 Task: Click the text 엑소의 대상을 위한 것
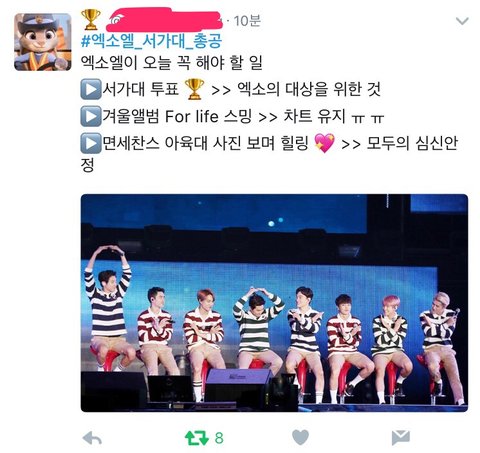(309, 89)
